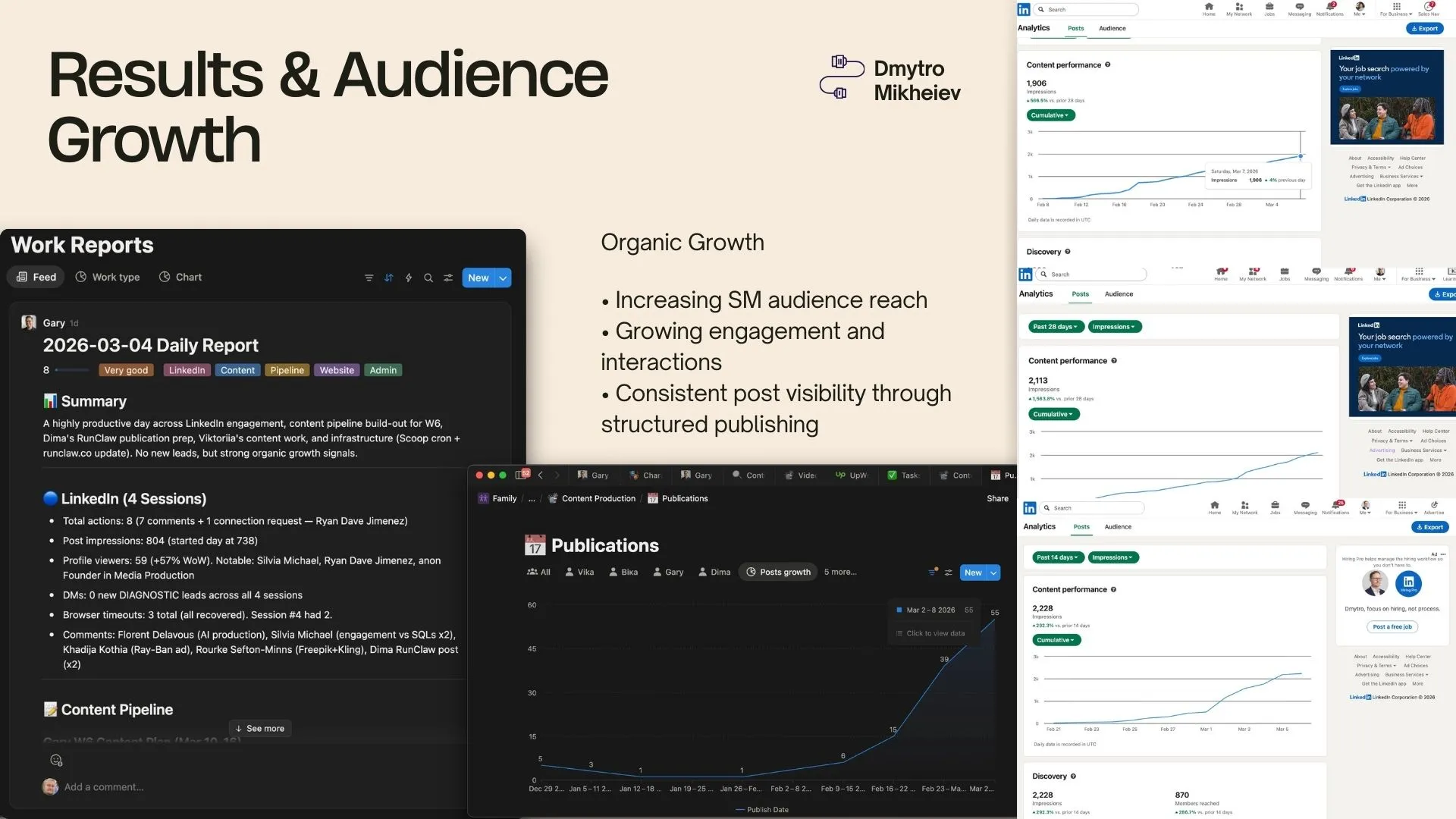Select the Dima view tab in Publications
The image size is (1456, 819).
[714, 572]
